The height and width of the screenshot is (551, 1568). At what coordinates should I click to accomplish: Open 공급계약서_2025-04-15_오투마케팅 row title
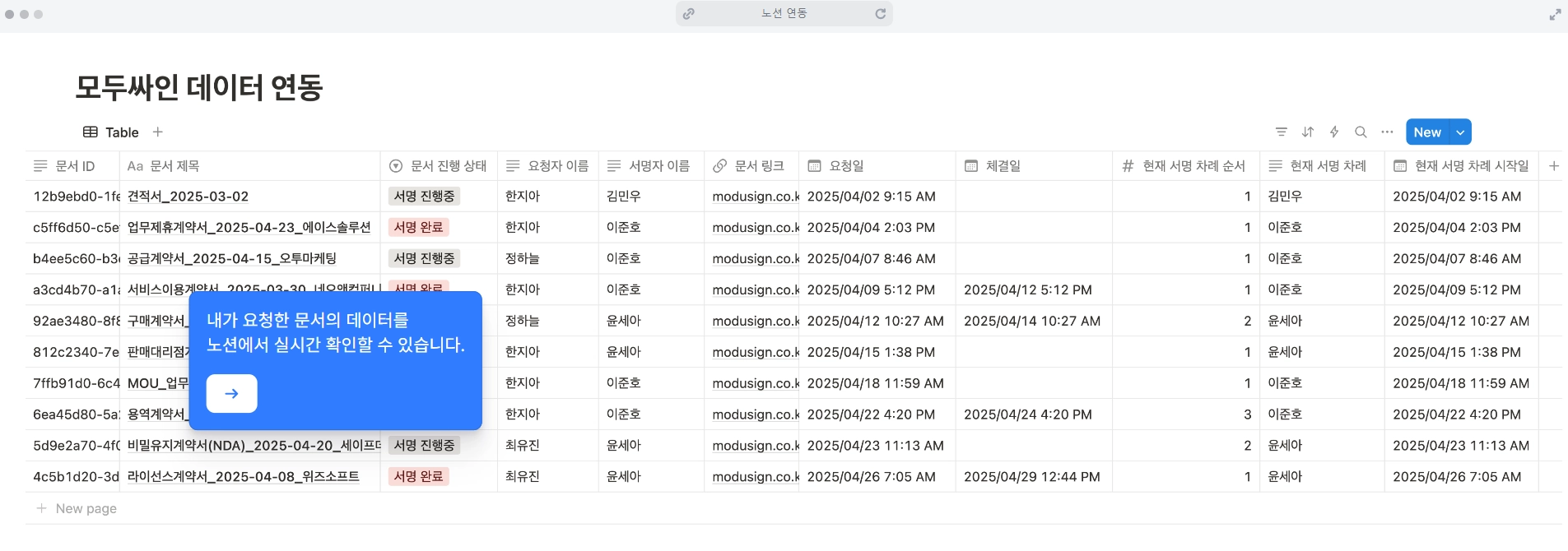232,259
